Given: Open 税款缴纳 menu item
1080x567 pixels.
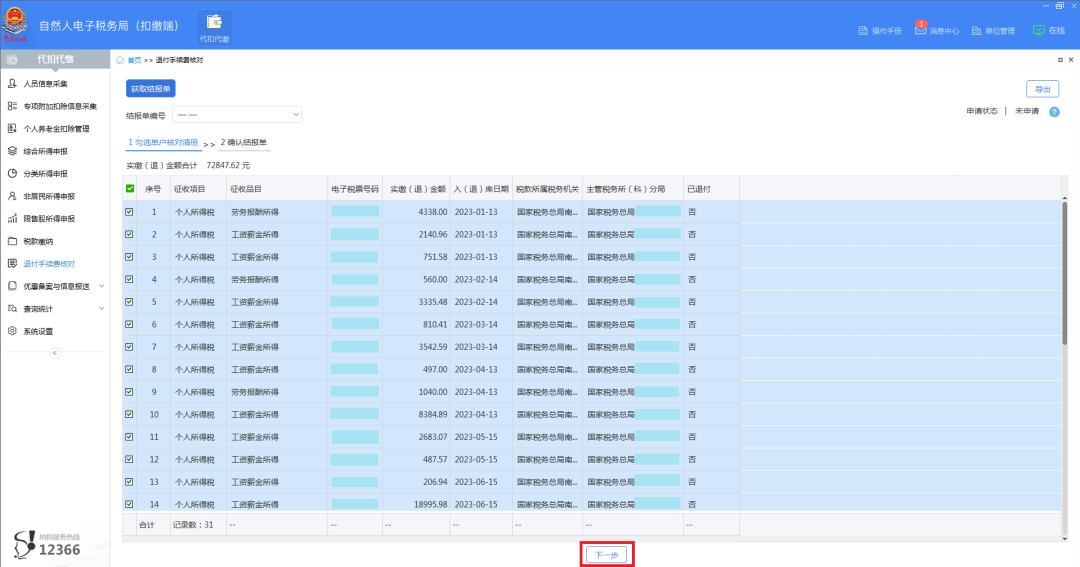Looking at the screenshot, I should pos(38,241).
